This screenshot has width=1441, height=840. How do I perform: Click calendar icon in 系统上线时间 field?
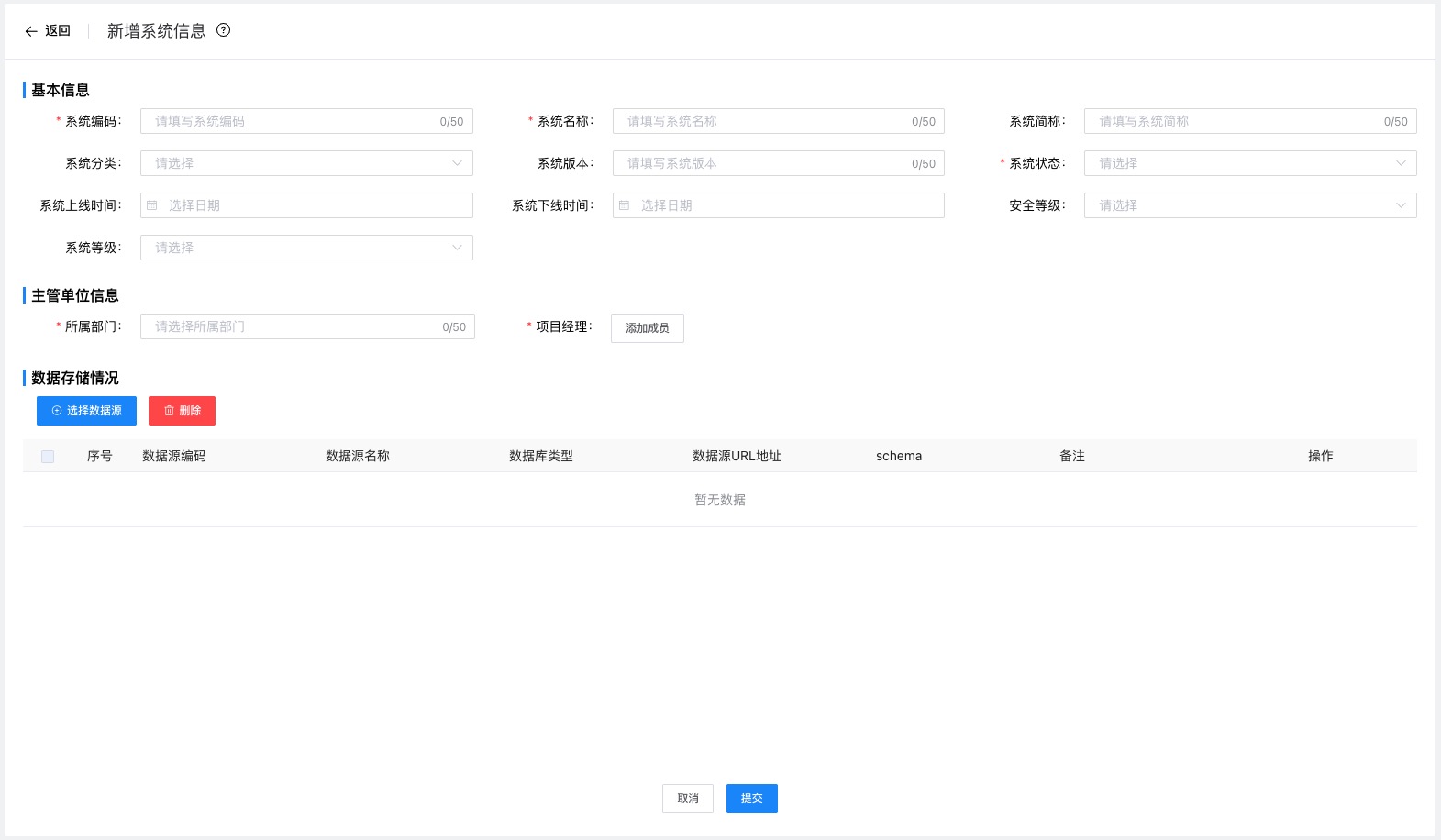pos(152,205)
